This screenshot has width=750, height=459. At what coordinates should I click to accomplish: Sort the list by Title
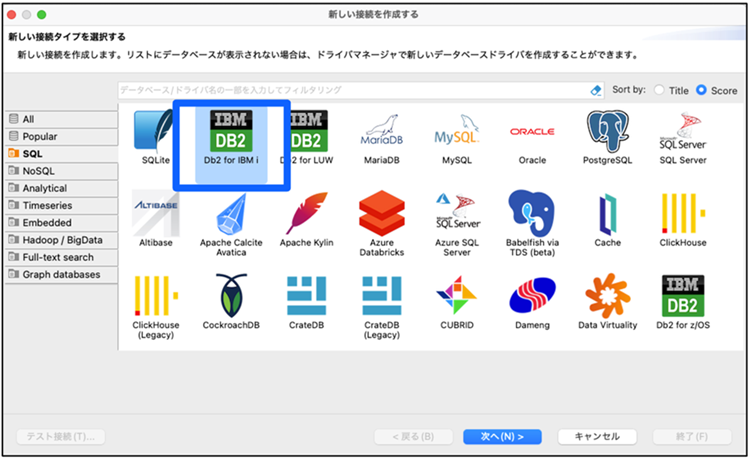click(659, 90)
